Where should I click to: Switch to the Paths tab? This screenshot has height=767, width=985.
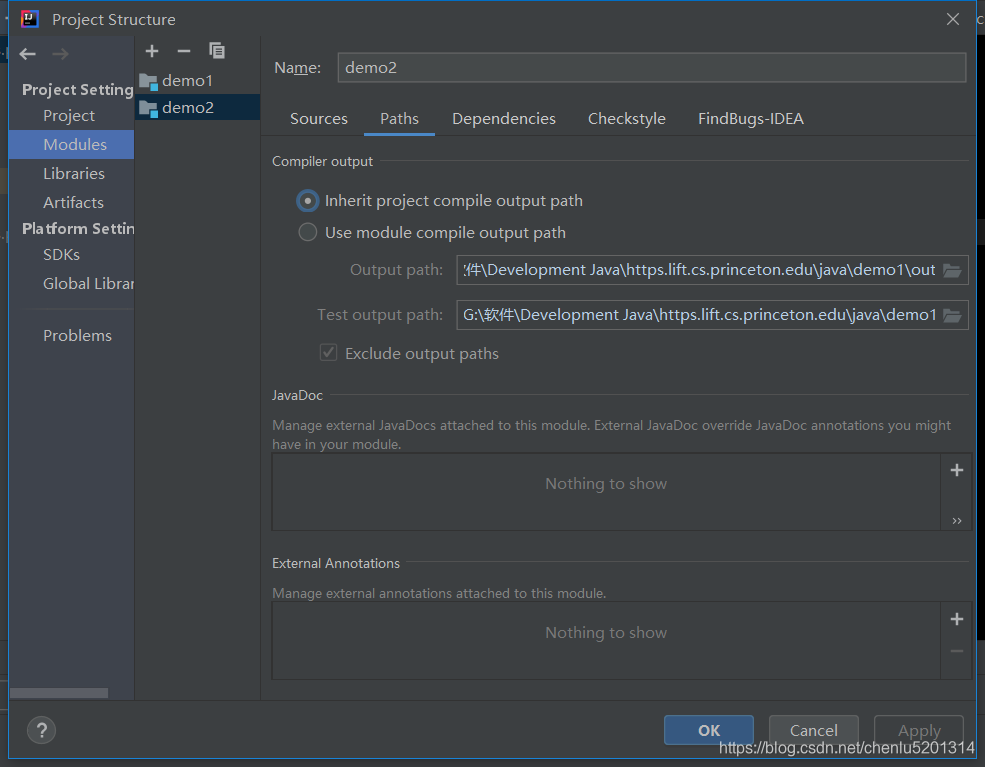pos(400,119)
